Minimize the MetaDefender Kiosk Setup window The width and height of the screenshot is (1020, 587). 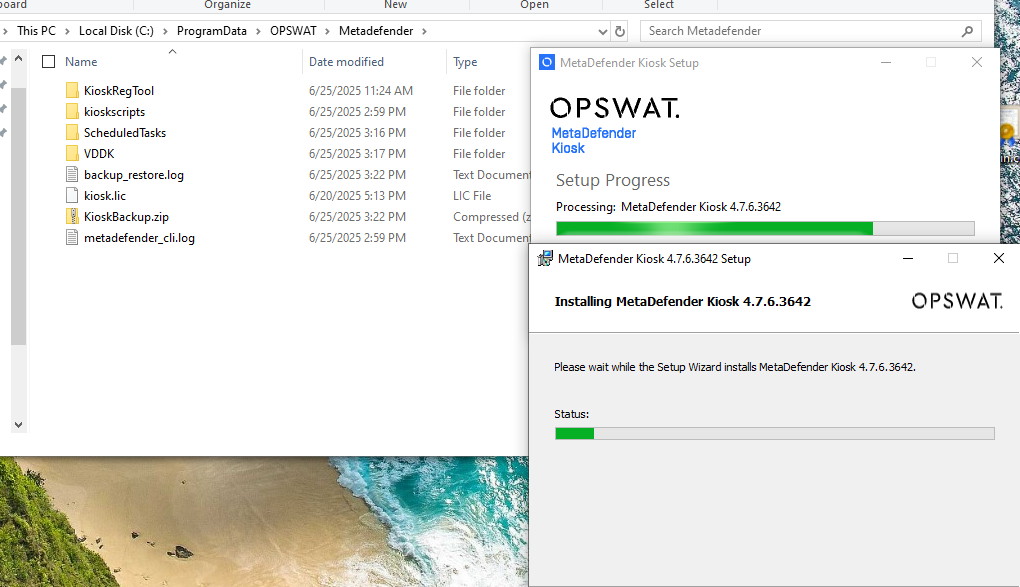886,62
